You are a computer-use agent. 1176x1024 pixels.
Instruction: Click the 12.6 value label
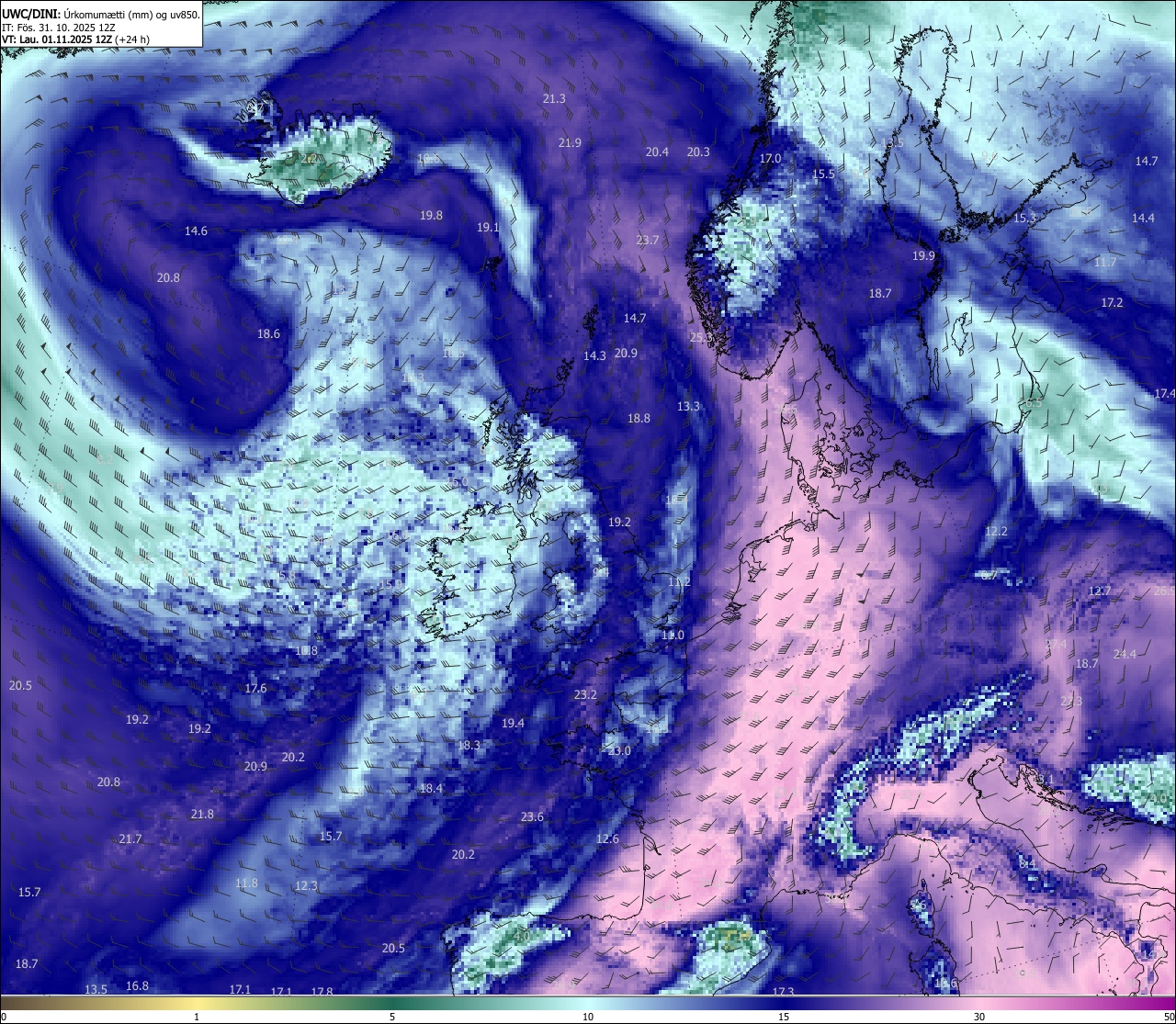607,838
